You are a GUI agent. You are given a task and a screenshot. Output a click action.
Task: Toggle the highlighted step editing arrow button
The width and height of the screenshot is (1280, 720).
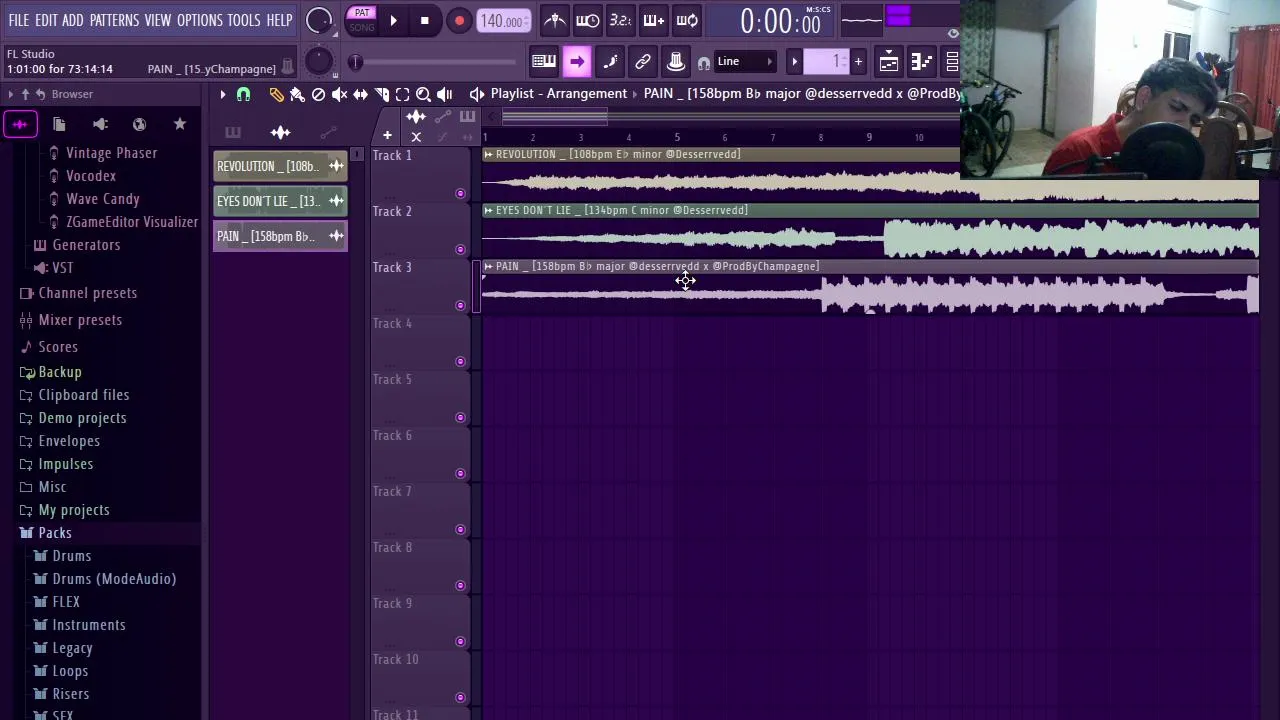click(x=577, y=62)
